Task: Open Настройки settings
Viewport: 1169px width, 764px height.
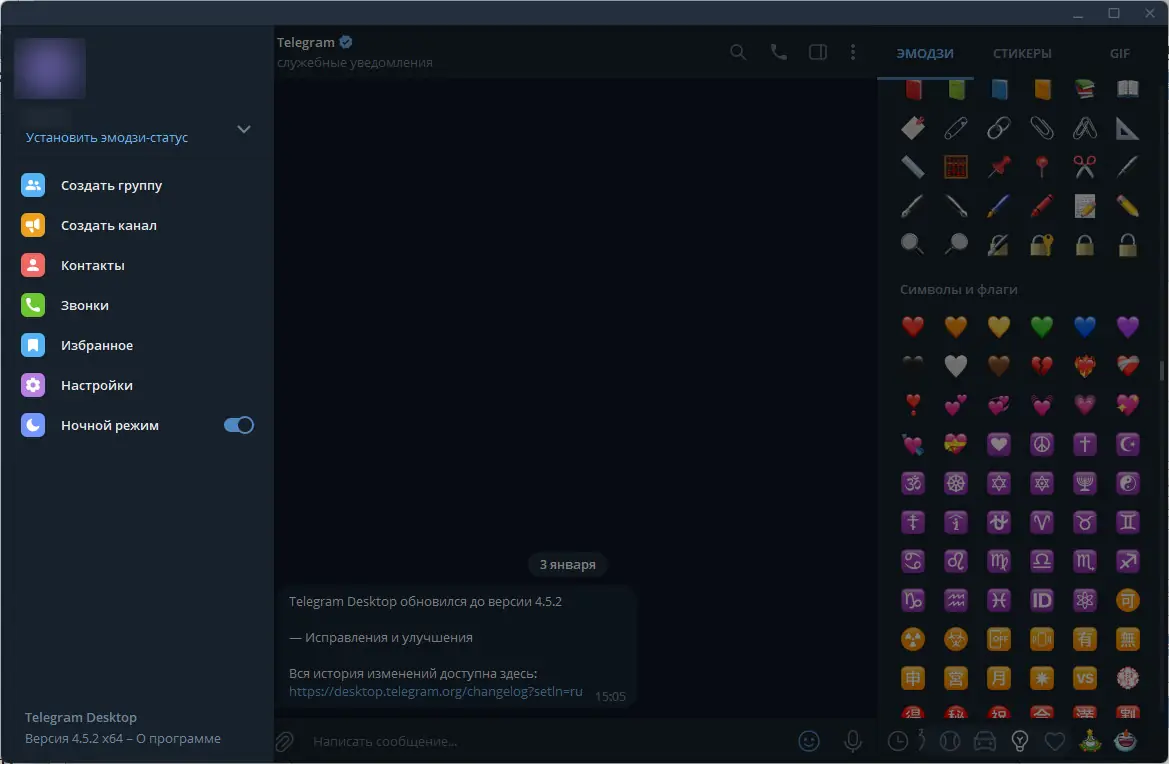Action: (x=137, y=385)
